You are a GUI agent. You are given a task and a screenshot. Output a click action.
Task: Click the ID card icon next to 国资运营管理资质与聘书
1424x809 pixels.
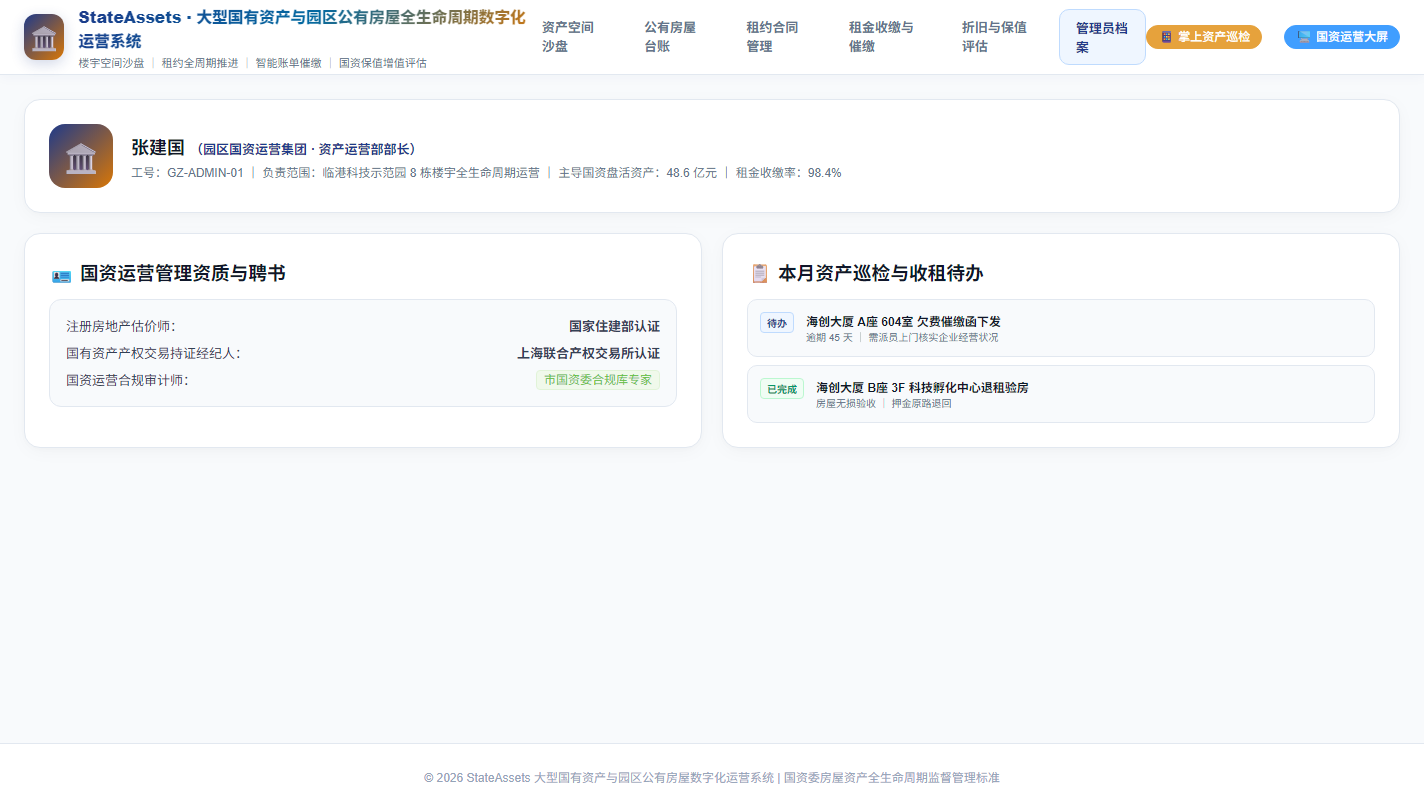tap(61, 275)
